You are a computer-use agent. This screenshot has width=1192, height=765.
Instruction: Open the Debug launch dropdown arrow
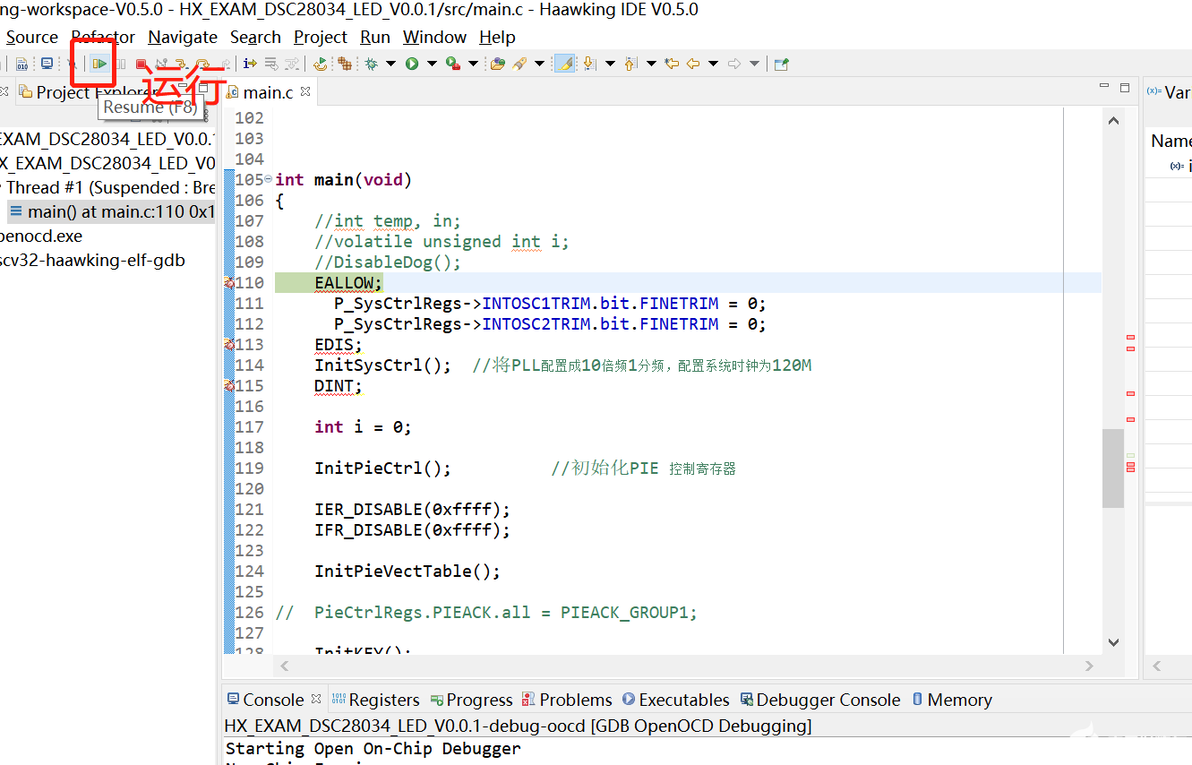[x=391, y=64]
